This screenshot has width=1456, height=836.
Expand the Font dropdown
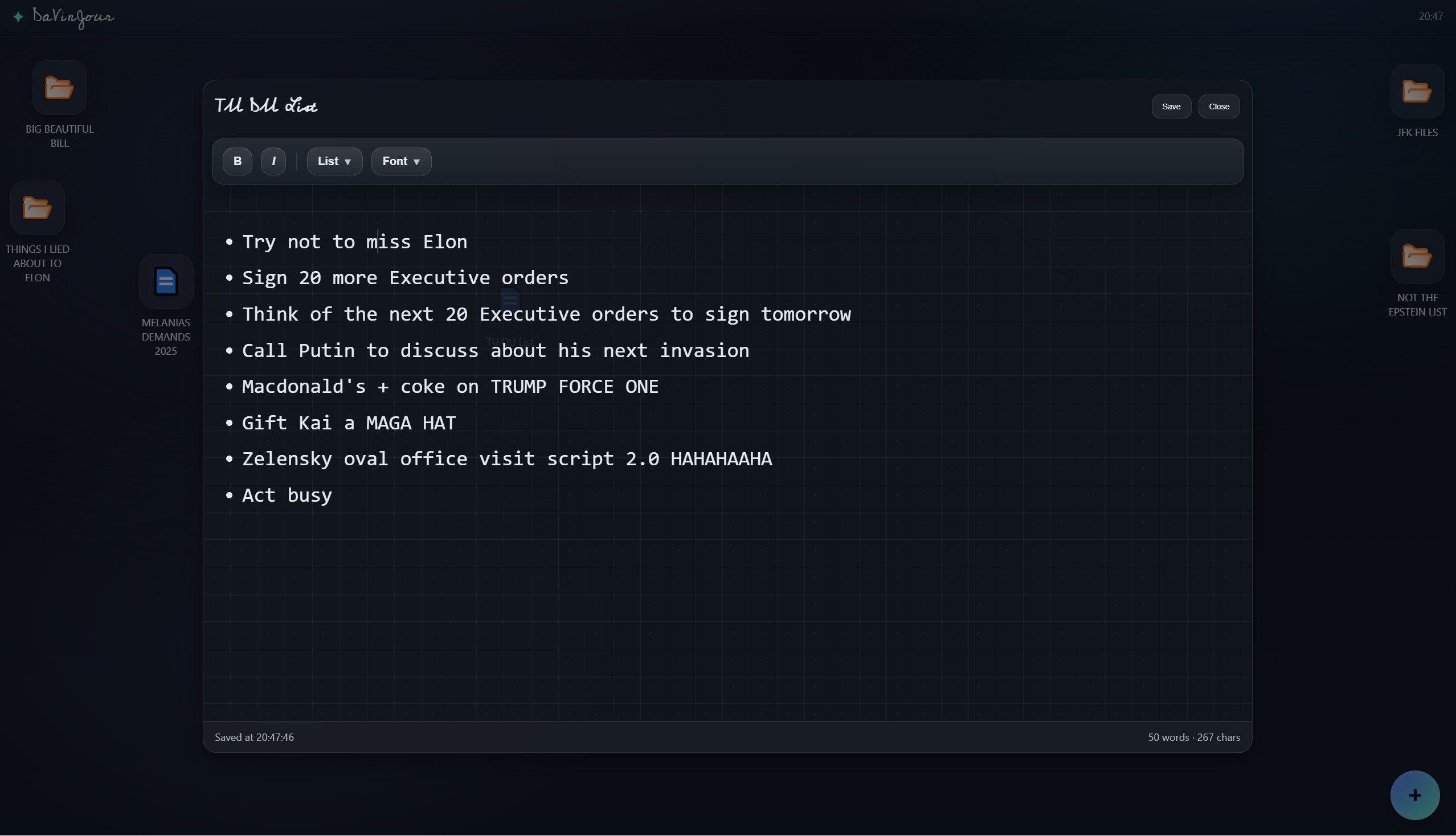pyautogui.click(x=401, y=161)
